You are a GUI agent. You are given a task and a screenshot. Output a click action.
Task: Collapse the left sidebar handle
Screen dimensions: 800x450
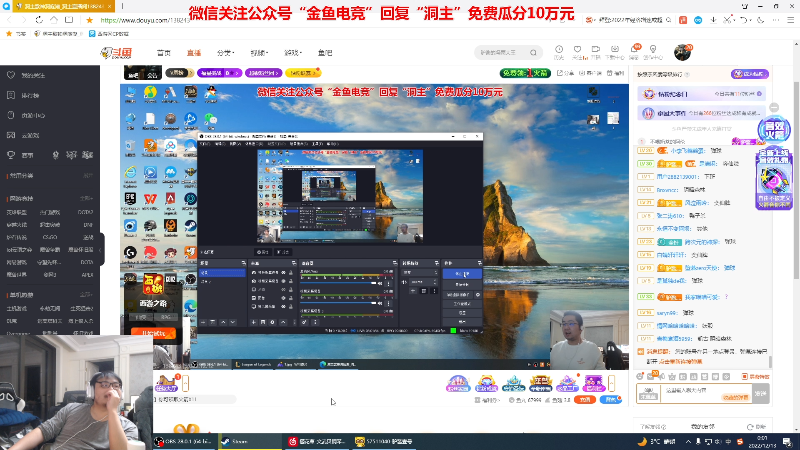[x=101, y=249]
